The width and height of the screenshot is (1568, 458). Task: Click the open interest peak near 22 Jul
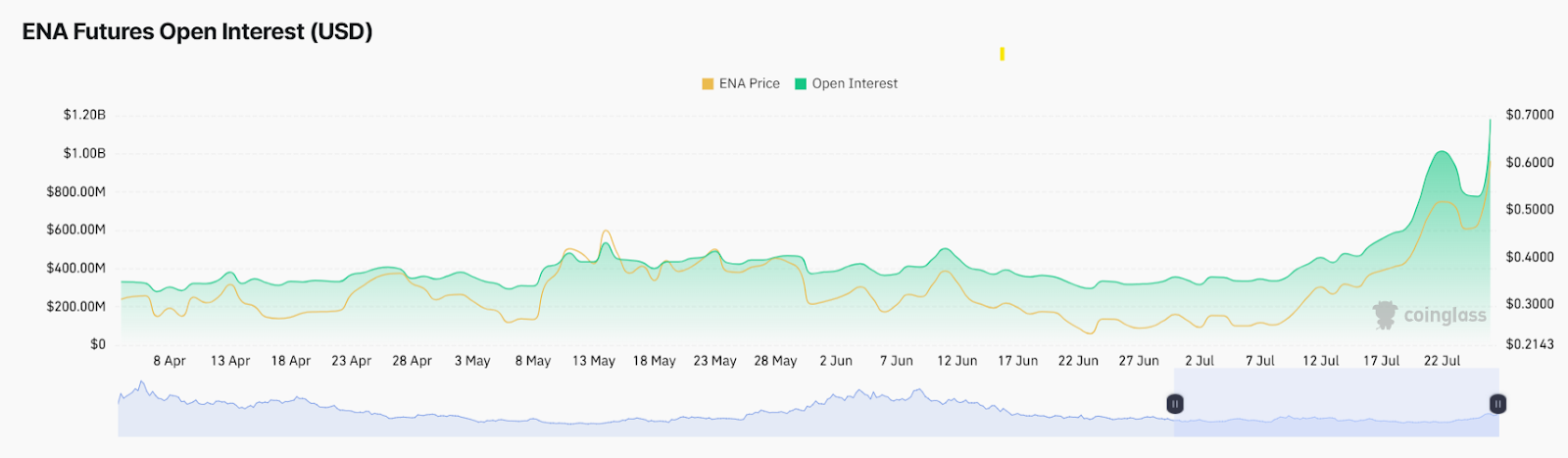click(1442, 152)
